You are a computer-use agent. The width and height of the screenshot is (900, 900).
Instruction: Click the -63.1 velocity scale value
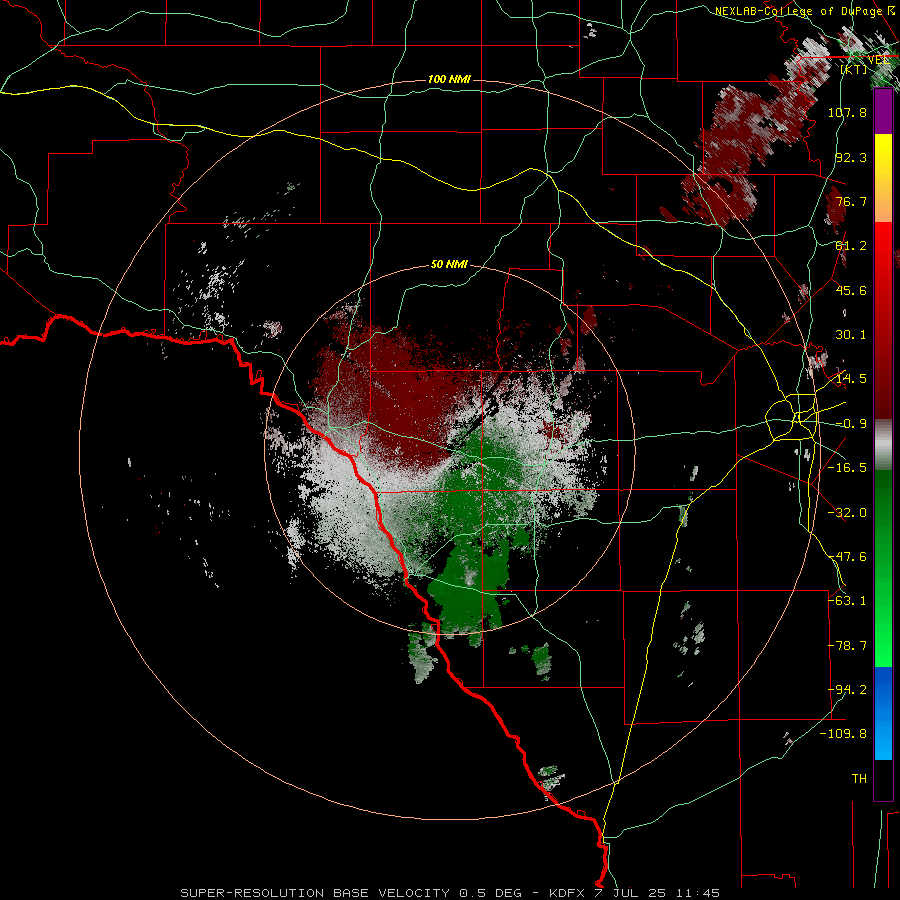pyautogui.click(x=847, y=601)
